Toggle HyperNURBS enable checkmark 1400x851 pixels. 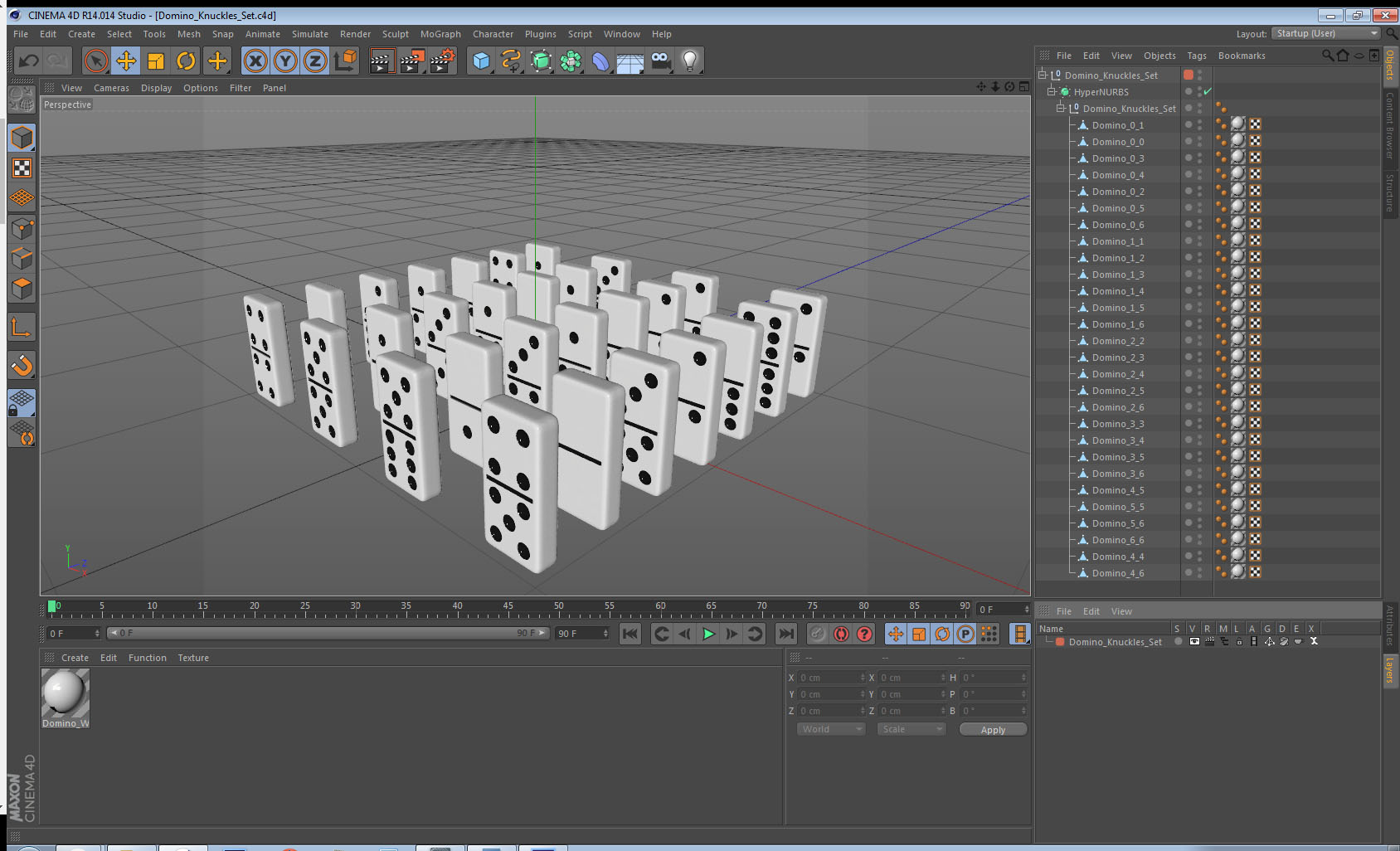(x=1208, y=91)
